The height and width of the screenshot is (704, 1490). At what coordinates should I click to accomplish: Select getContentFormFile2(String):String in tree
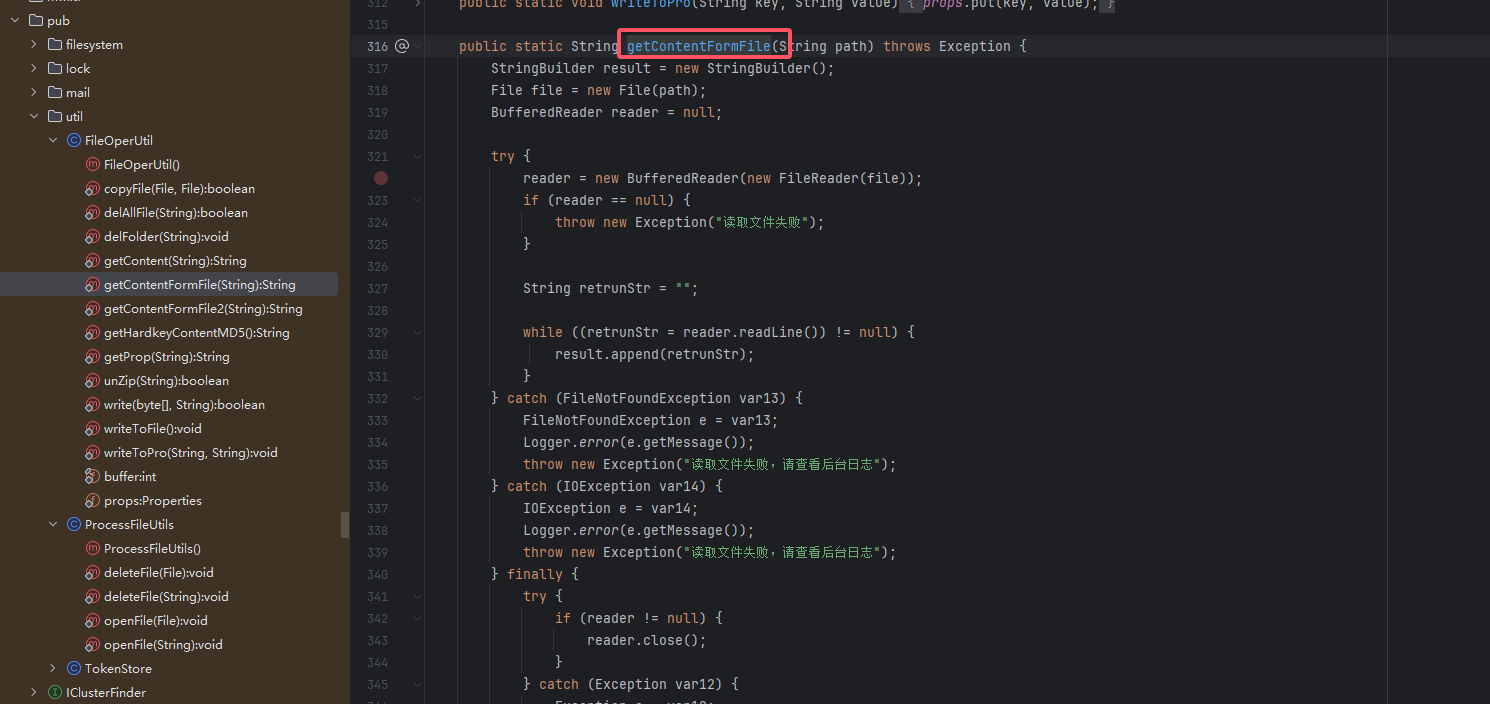(202, 309)
